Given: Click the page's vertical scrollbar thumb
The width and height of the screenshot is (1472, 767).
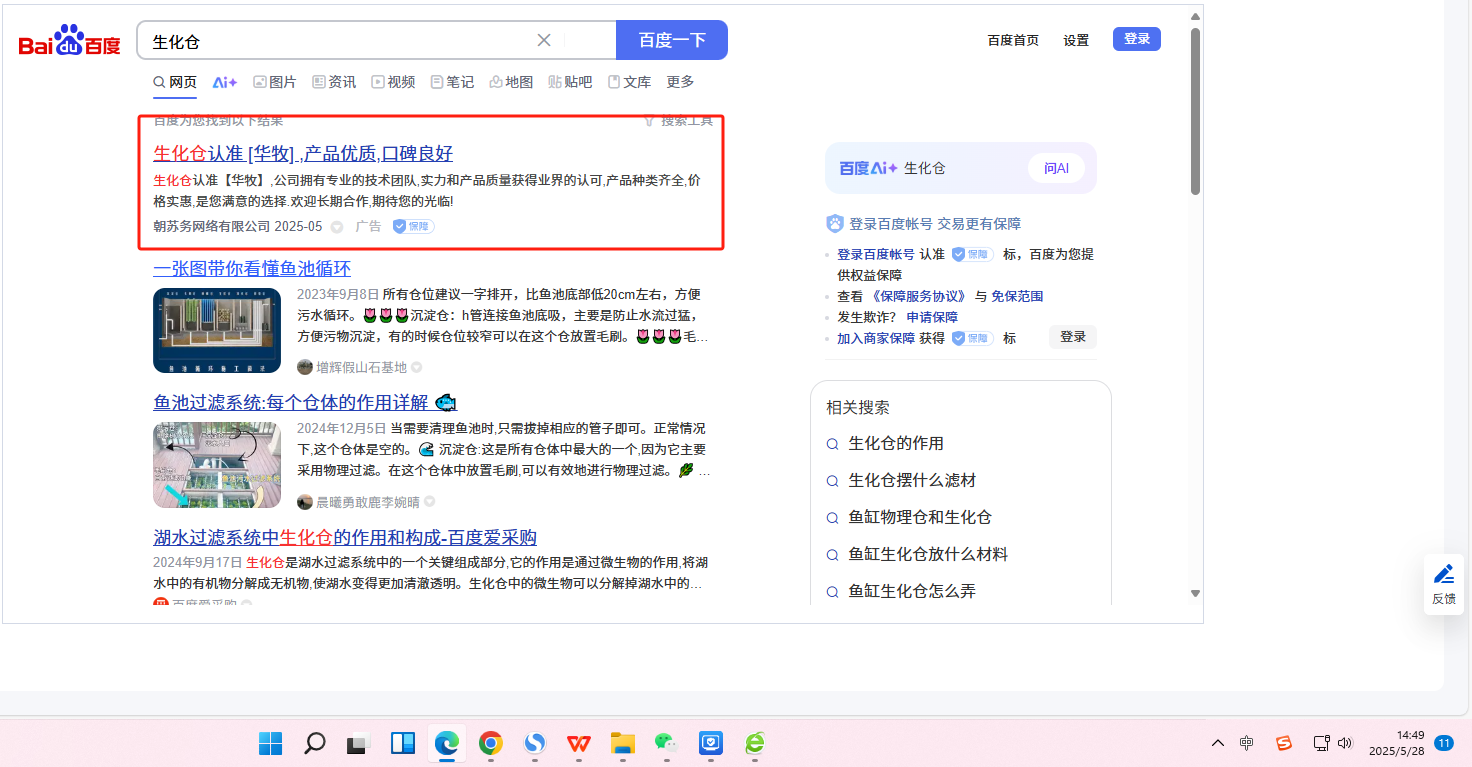Looking at the screenshot, I should click(1195, 110).
